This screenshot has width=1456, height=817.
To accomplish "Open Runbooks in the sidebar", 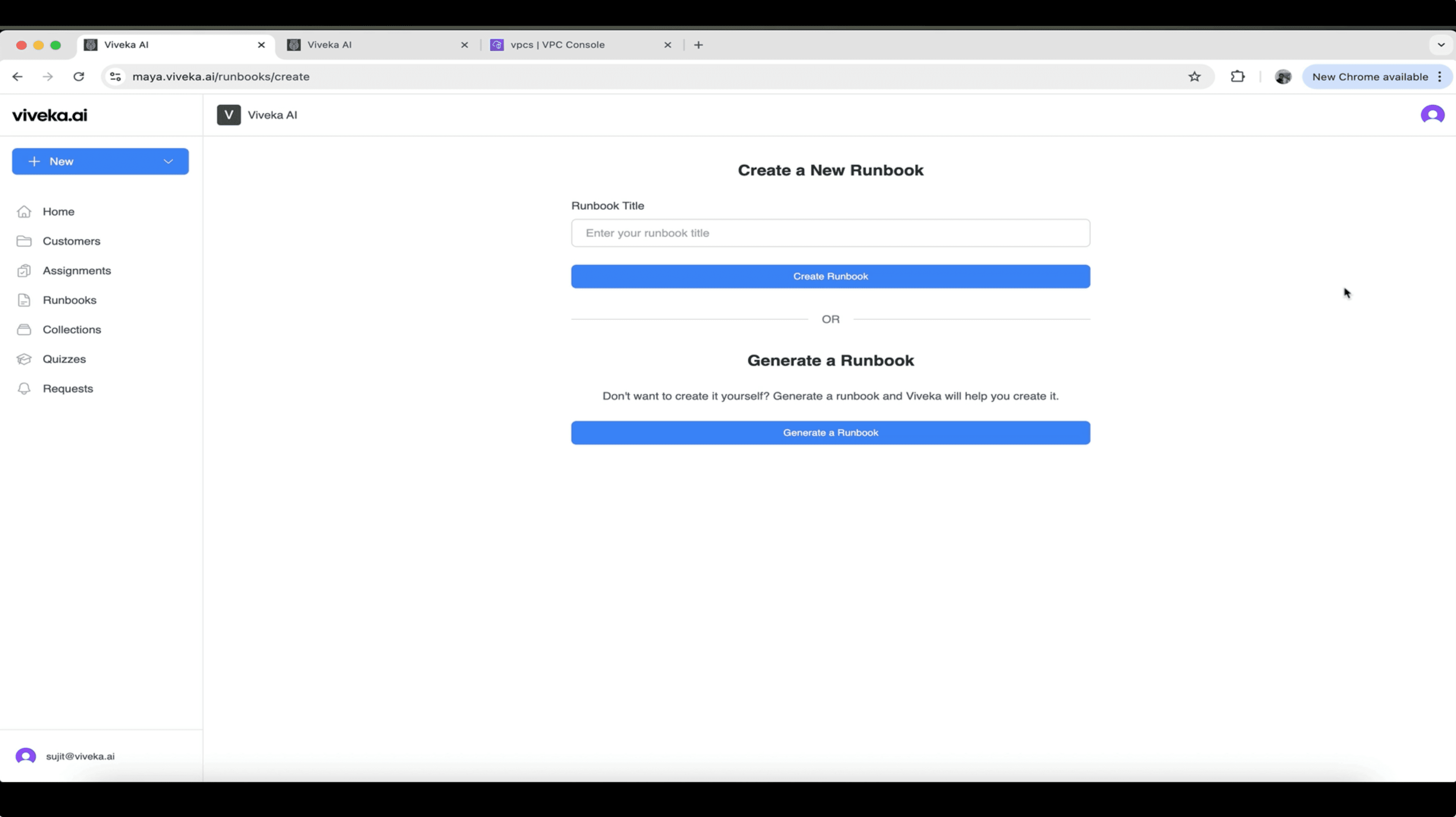I will point(69,300).
